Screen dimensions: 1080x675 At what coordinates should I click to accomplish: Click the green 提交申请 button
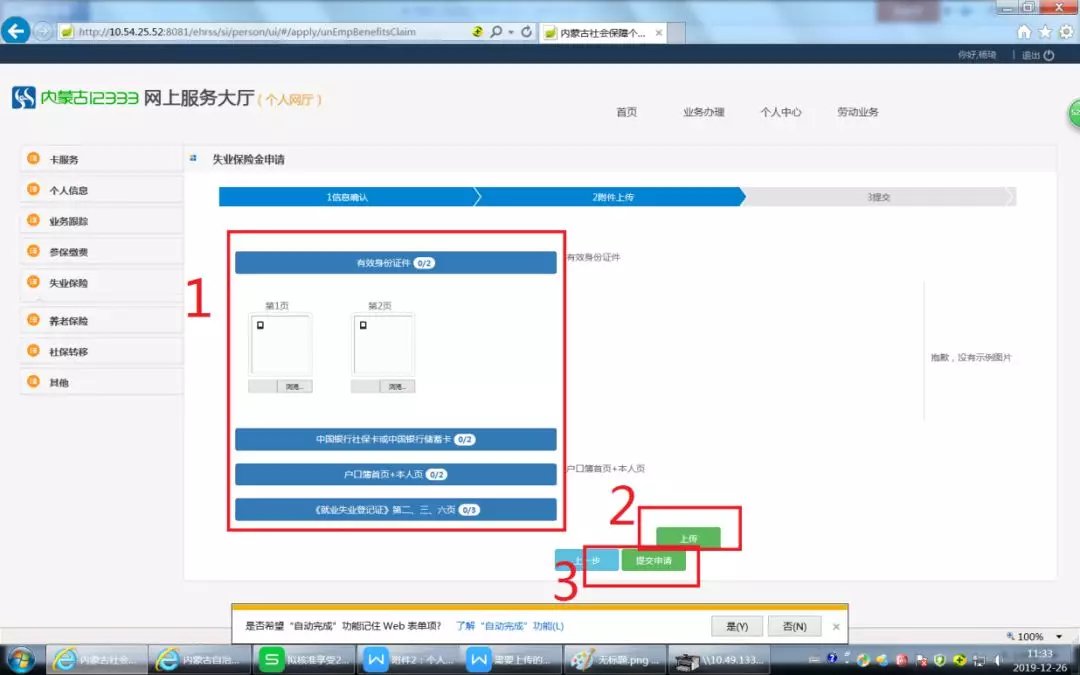(654, 560)
